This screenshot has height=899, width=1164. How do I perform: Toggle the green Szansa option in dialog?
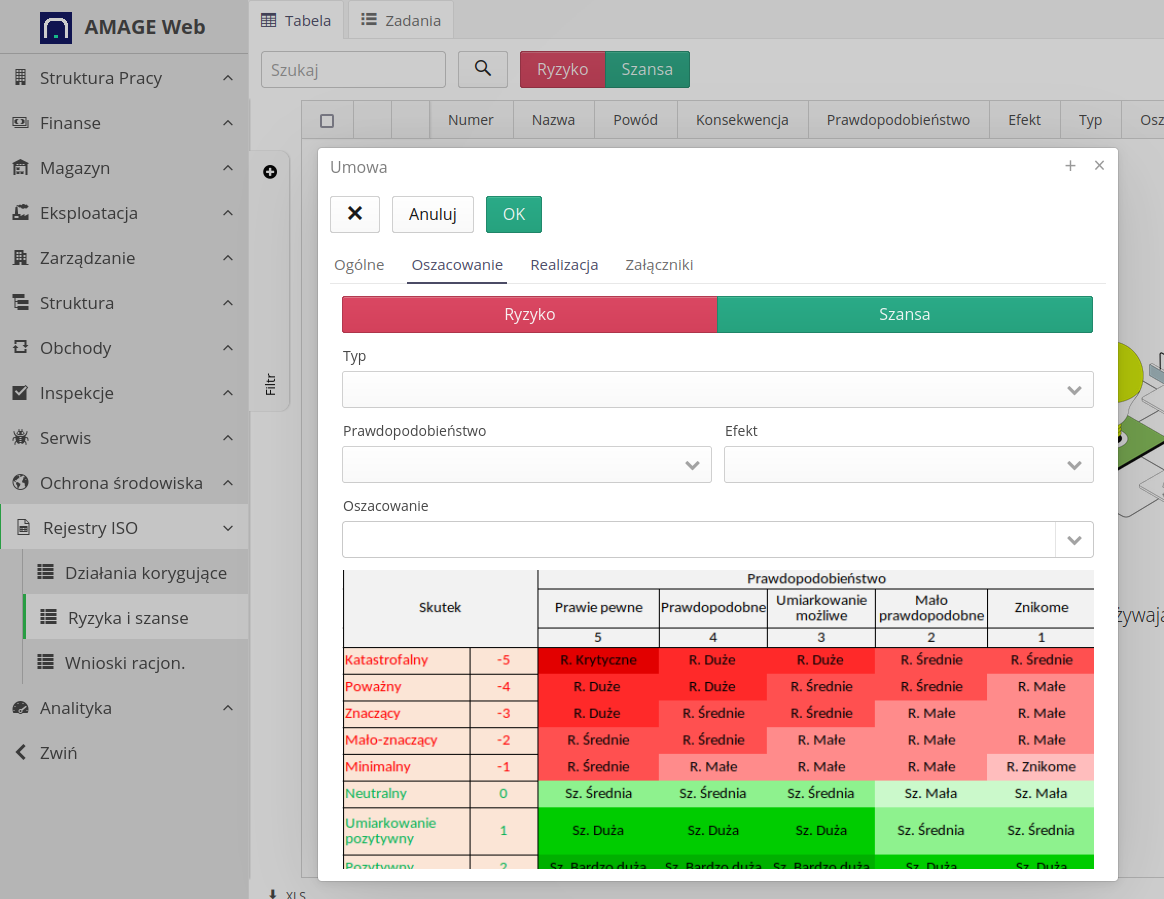pyautogui.click(x=905, y=314)
